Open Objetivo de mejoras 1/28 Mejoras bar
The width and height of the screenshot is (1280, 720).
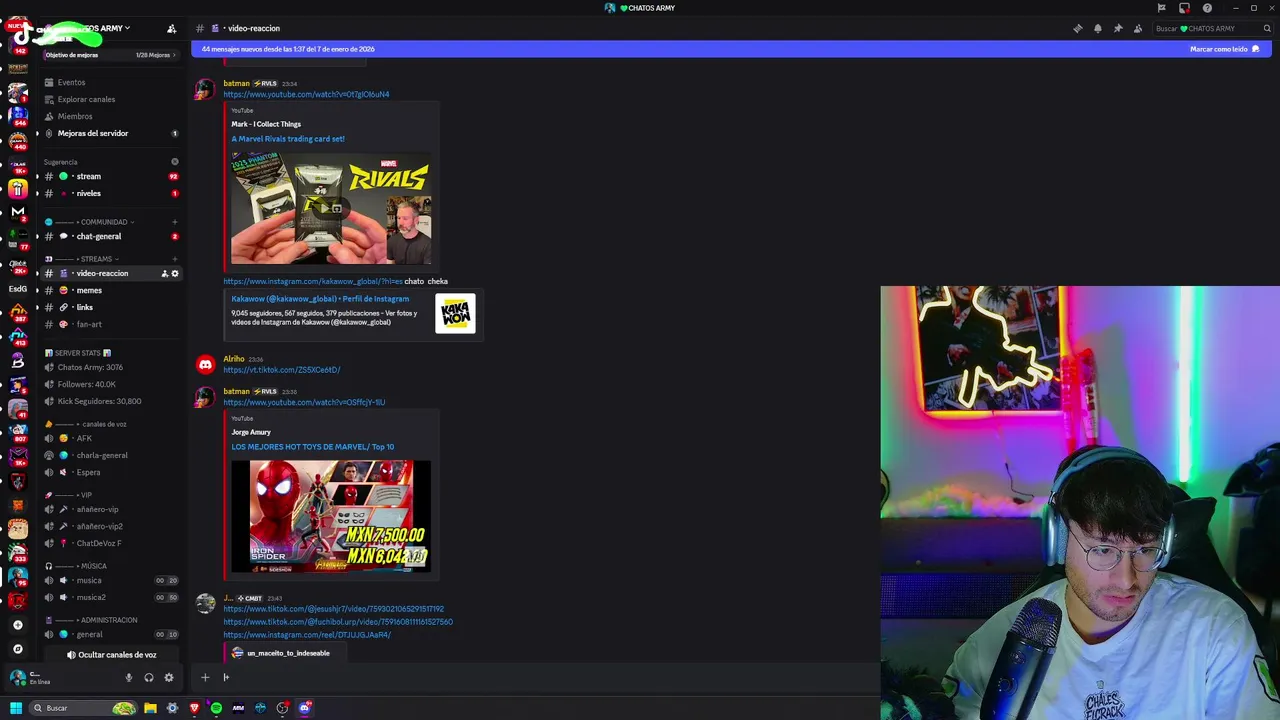point(112,55)
